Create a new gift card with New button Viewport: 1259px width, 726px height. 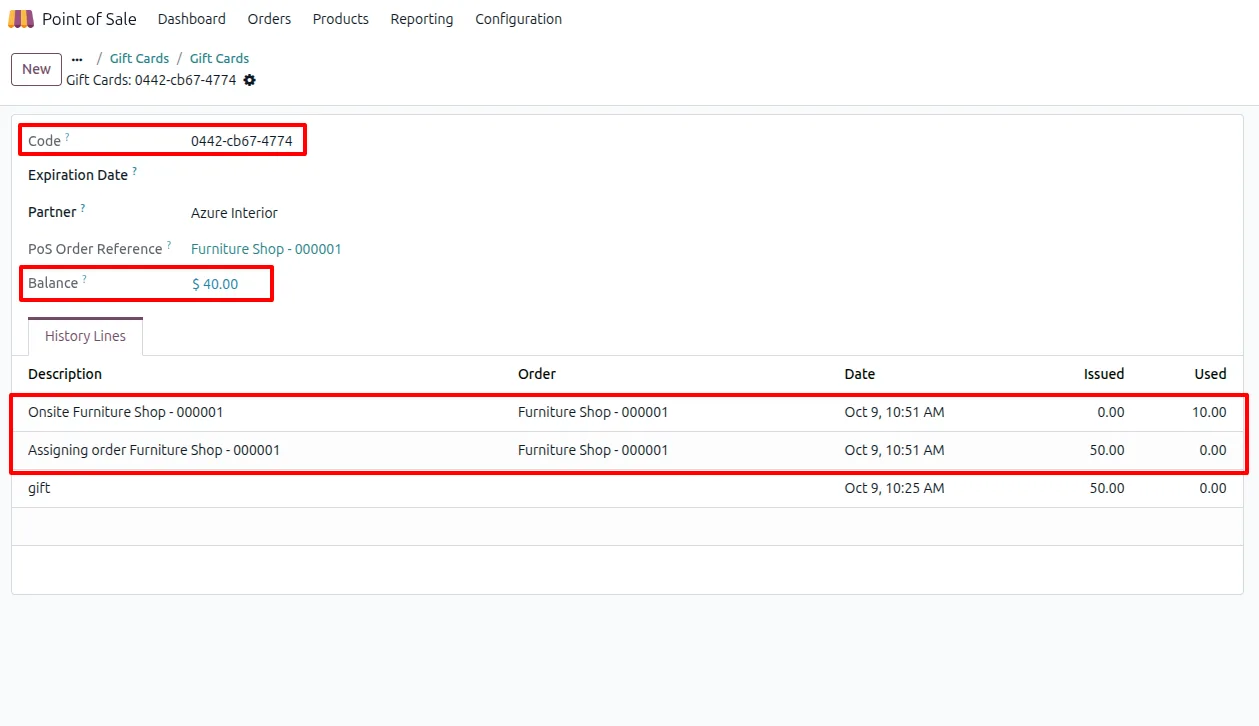[36, 69]
